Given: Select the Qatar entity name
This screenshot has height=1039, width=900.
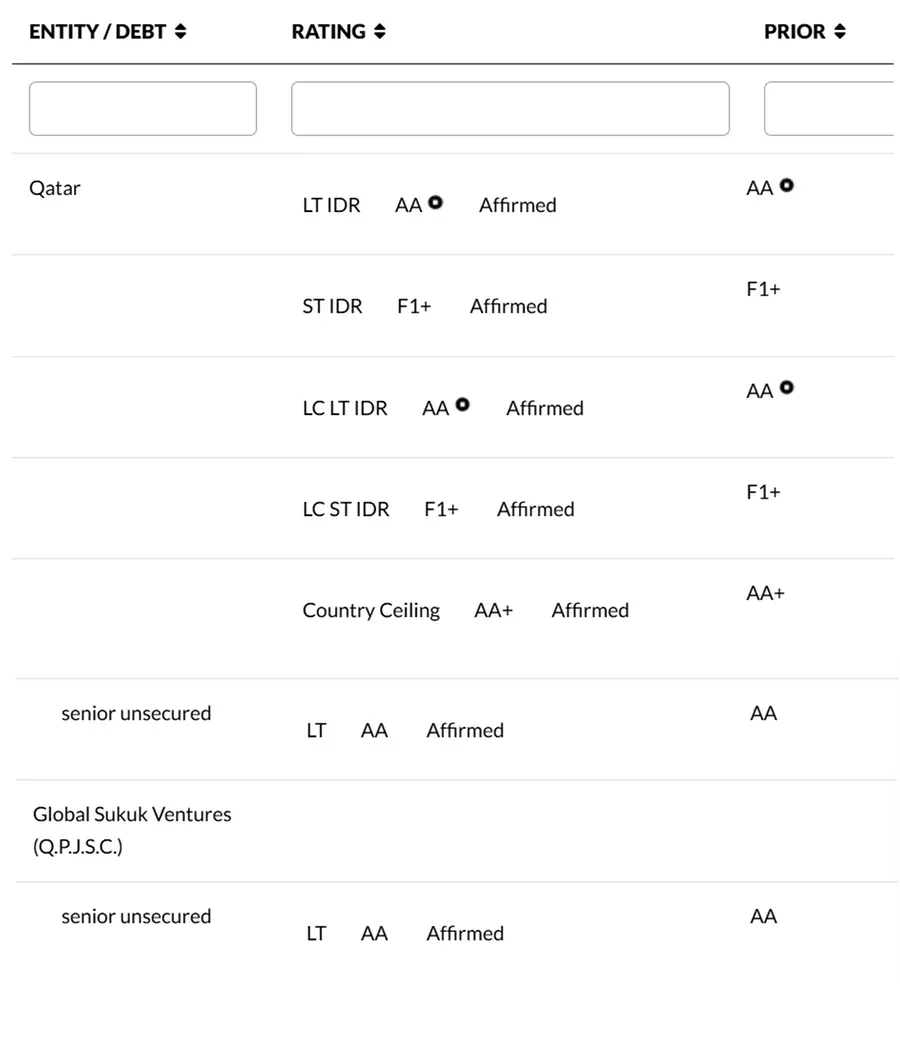Looking at the screenshot, I should click(x=55, y=188).
